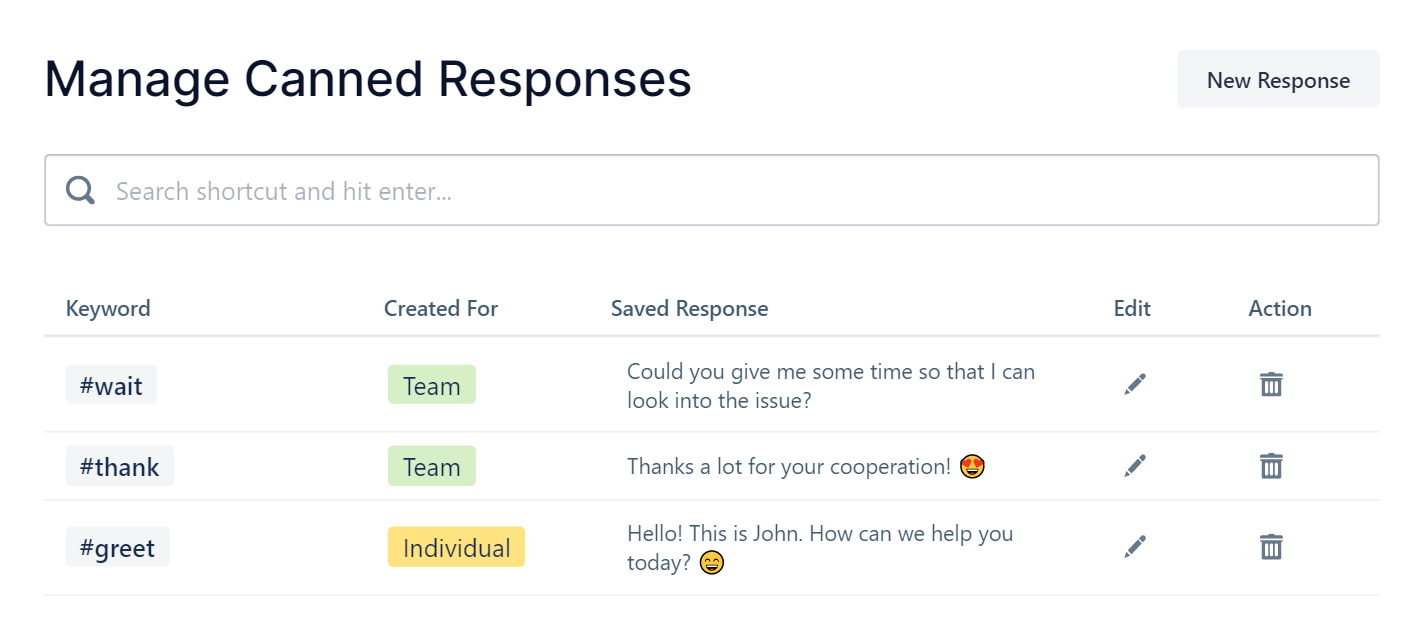
Task: Click the Saved Response column header
Action: click(x=689, y=309)
